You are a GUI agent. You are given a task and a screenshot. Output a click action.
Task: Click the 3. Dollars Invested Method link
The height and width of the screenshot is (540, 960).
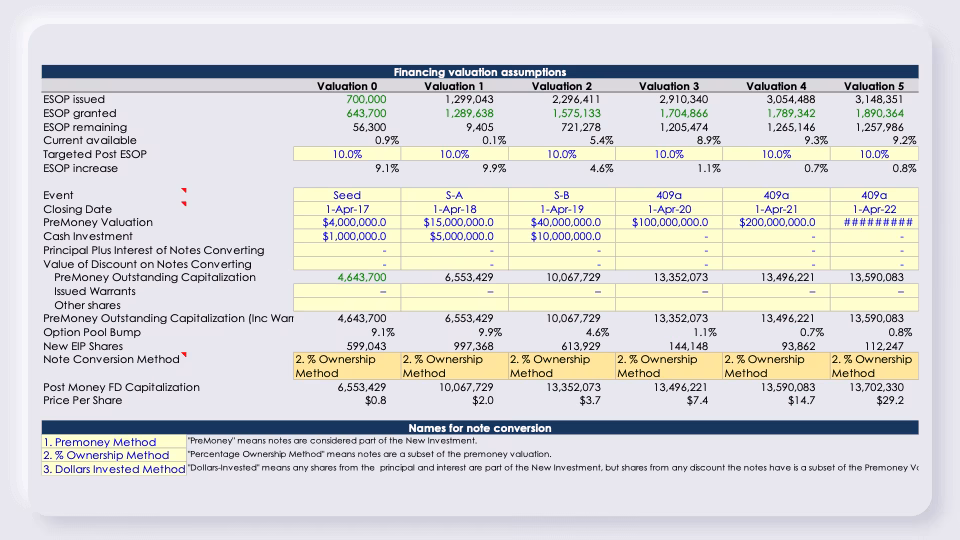[x=114, y=469]
